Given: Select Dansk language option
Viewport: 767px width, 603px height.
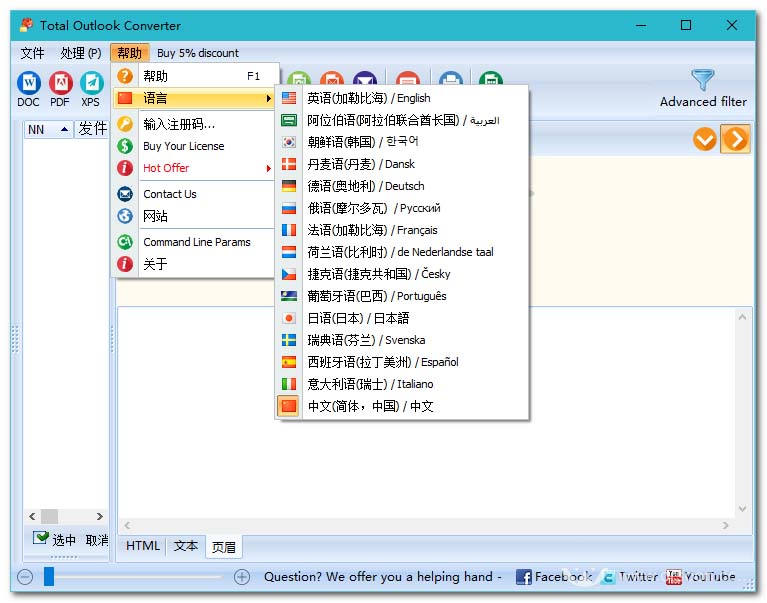Looking at the screenshot, I should (402, 164).
